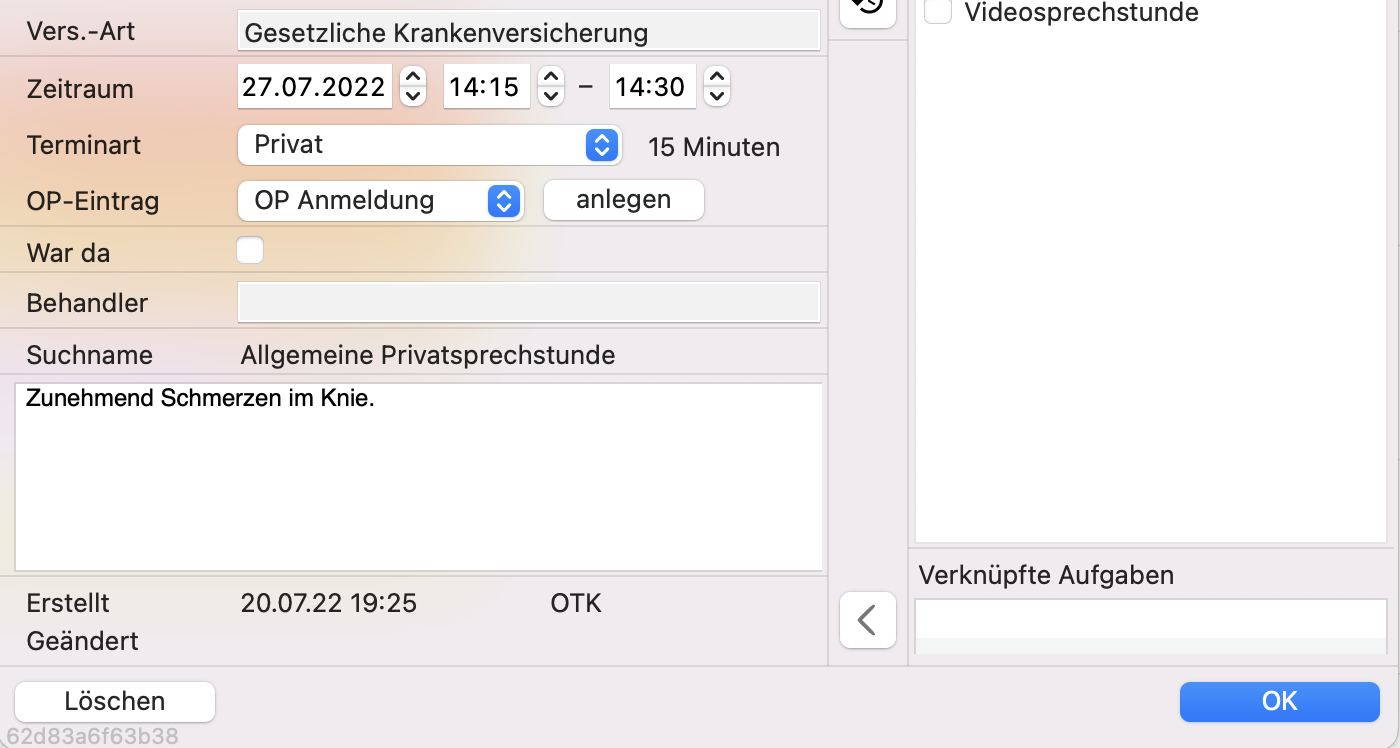
Task: Click the Vers.-Art insurance field
Action: click(528, 32)
